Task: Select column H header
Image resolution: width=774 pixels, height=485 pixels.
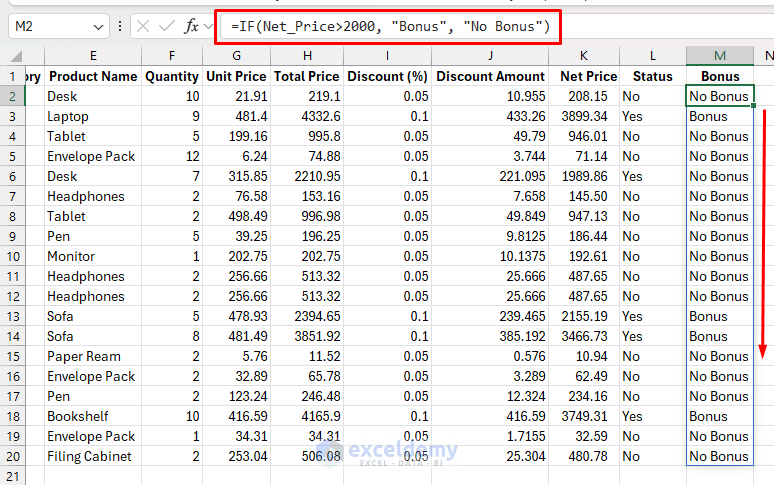Action: click(307, 56)
